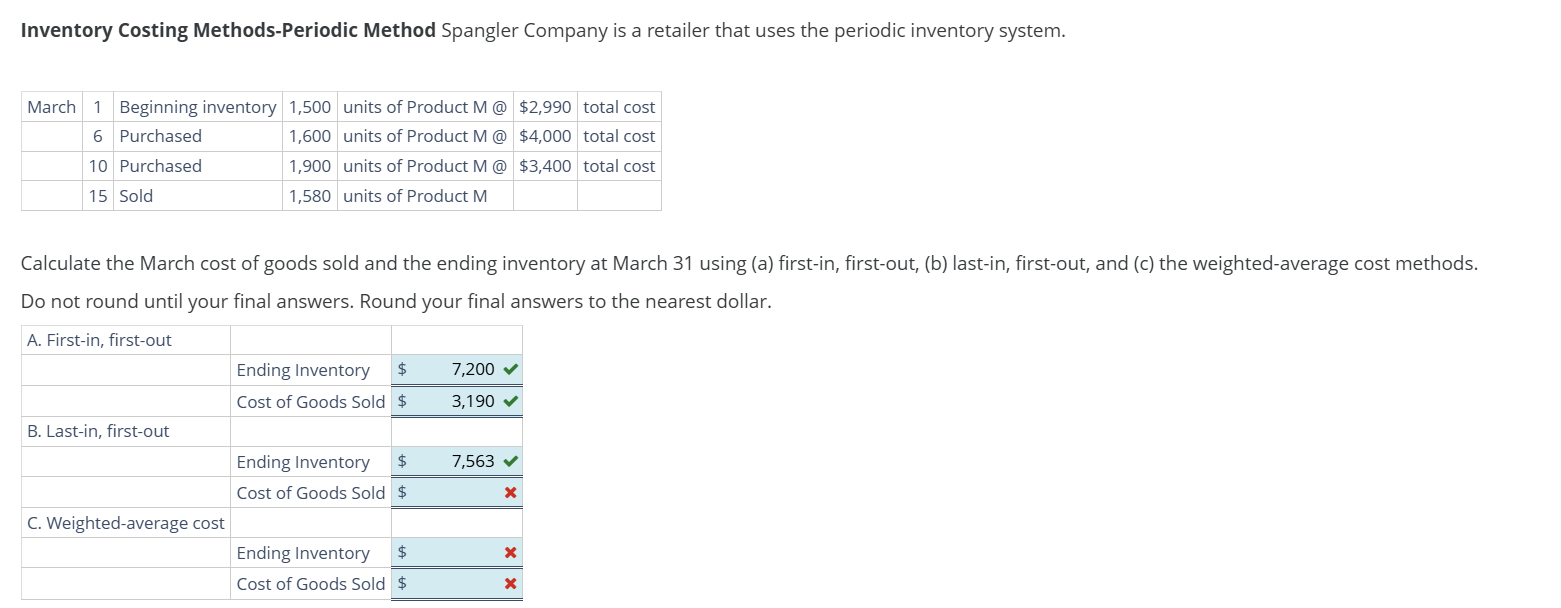Viewport: 1561px width, 608px height.
Task: Click the Sold row showing 1,580 units
Action: [135, 196]
